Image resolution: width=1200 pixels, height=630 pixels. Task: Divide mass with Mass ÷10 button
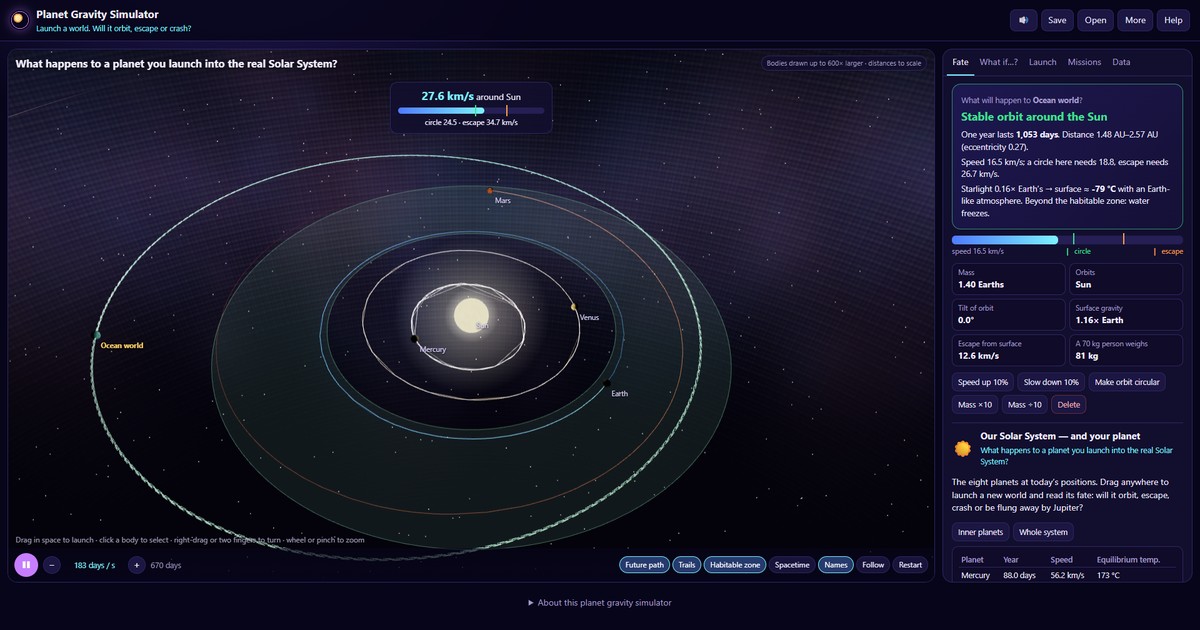coord(1025,404)
